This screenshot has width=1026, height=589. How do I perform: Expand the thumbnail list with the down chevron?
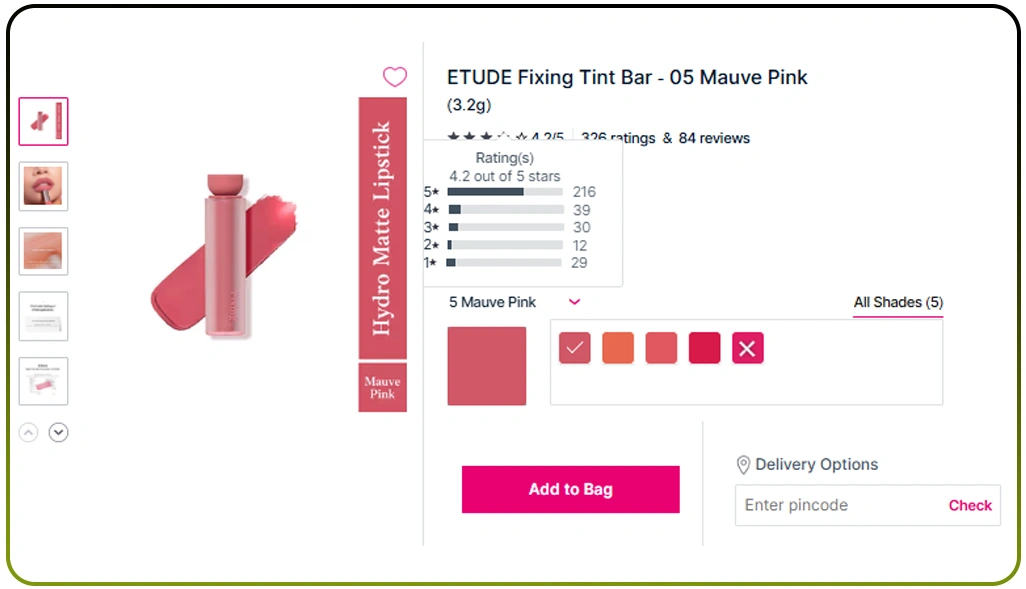tap(58, 432)
